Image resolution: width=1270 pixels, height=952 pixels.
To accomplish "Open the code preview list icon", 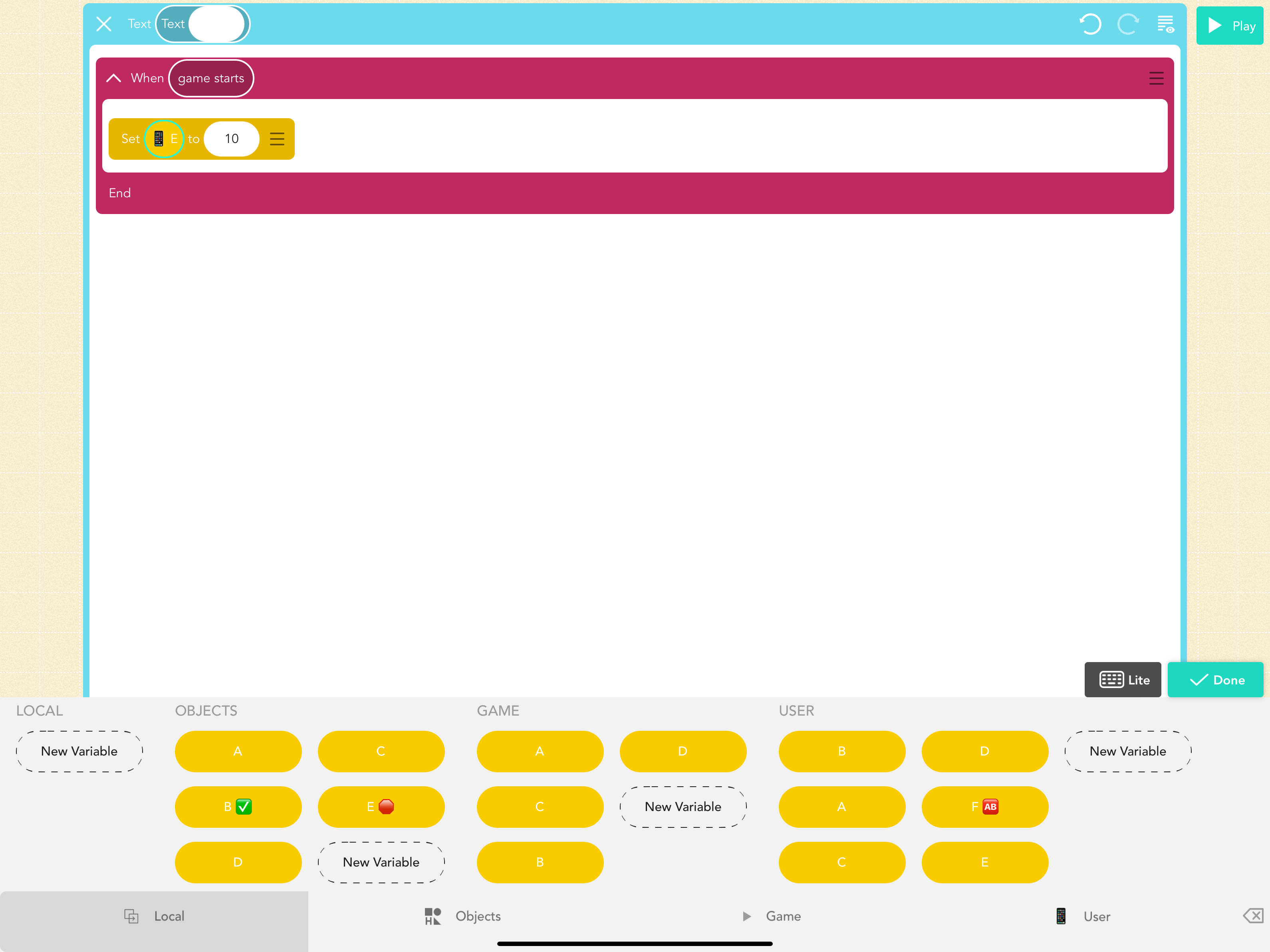I will (1165, 25).
